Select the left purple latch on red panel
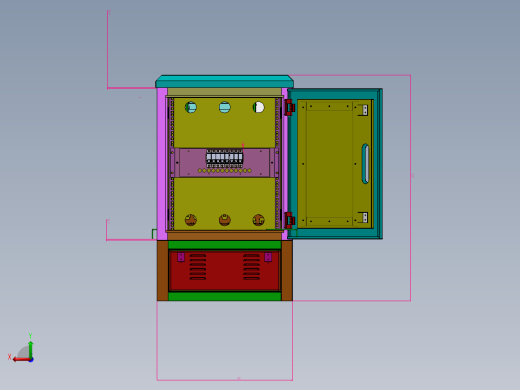Image resolution: width=520 pixels, height=390 pixels. (181, 257)
